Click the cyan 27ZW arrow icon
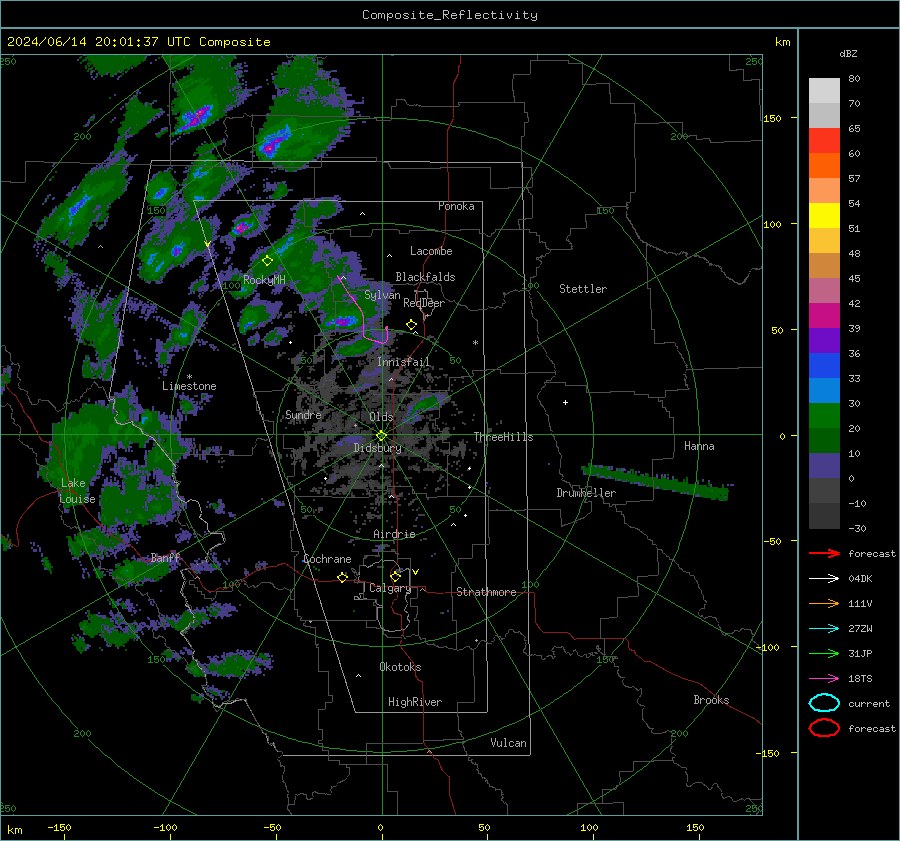The height and width of the screenshot is (841, 900). pyautogui.click(x=824, y=629)
